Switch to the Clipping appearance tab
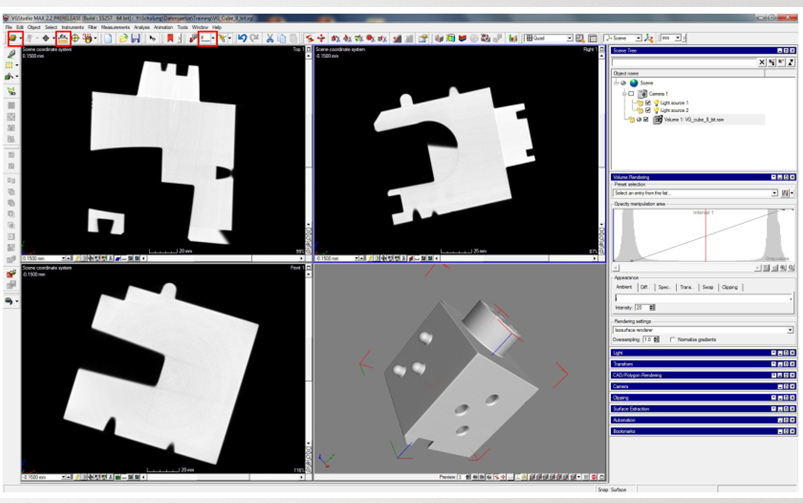The image size is (803, 503). coord(730,287)
